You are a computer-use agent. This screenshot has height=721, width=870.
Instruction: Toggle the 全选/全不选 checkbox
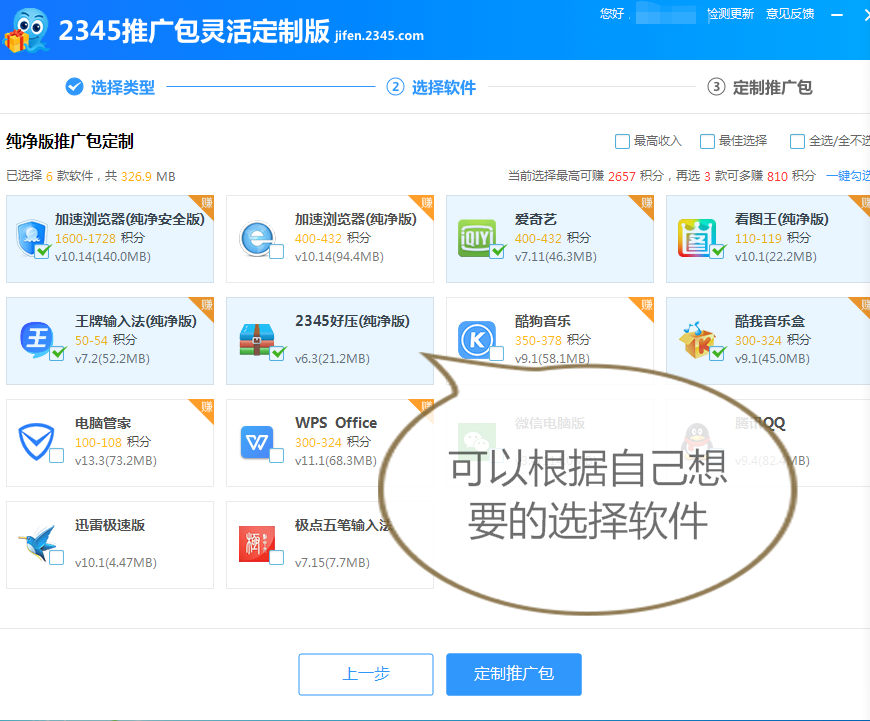[x=797, y=142]
